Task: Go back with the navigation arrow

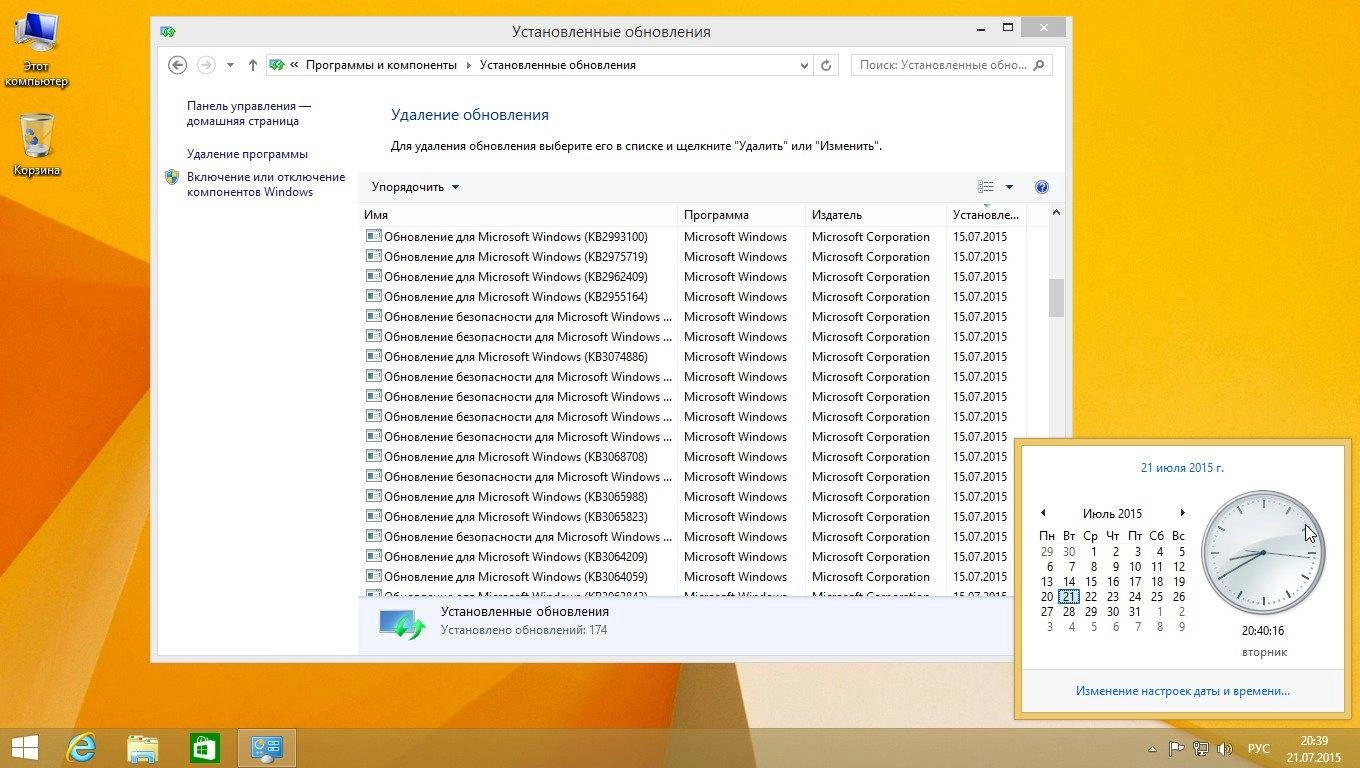Action: point(177,65)
